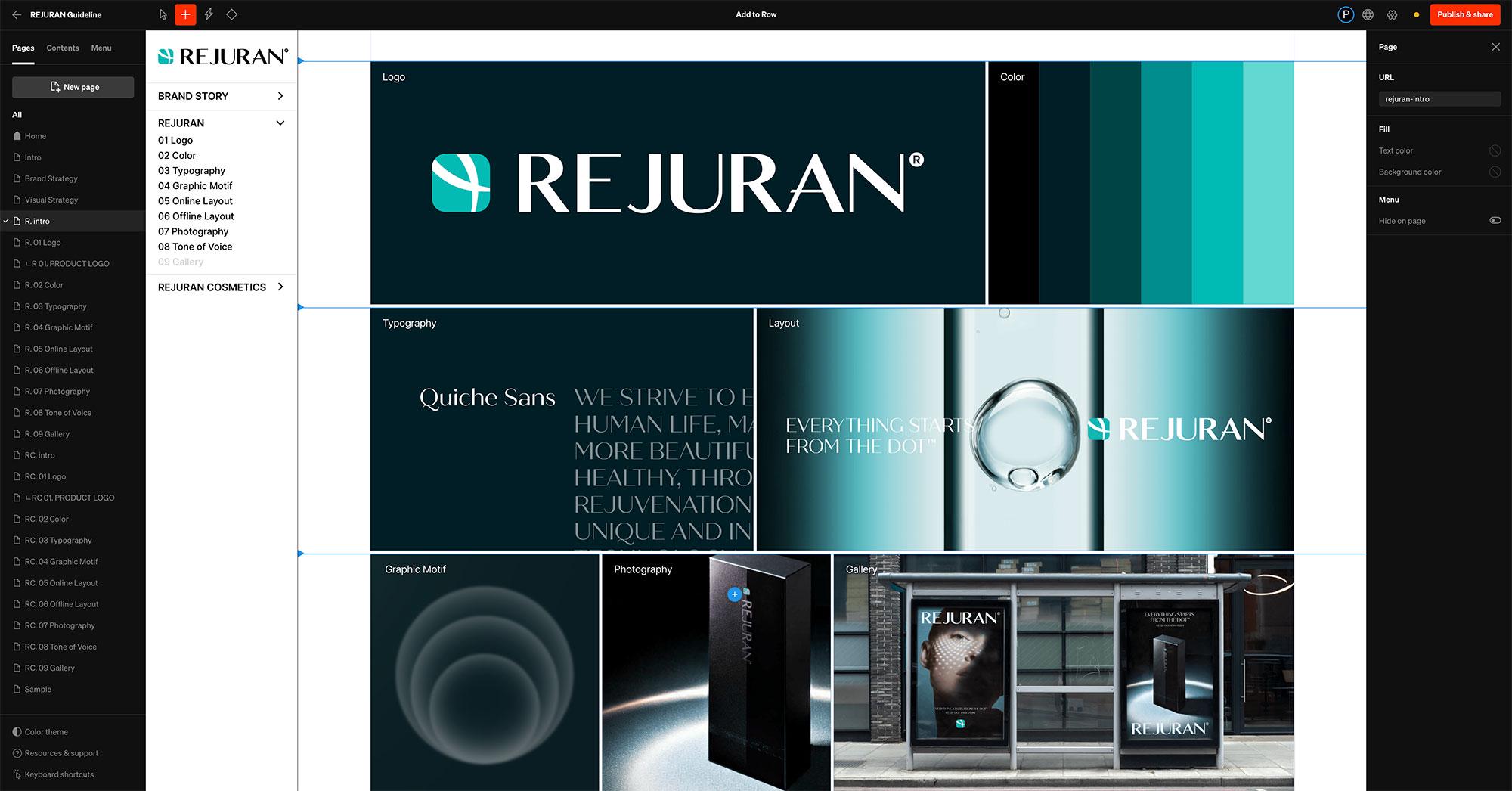The image size is (1512, 791).
Task: Click the Keyboard shortcuts icon
Action: coord(17,774)
